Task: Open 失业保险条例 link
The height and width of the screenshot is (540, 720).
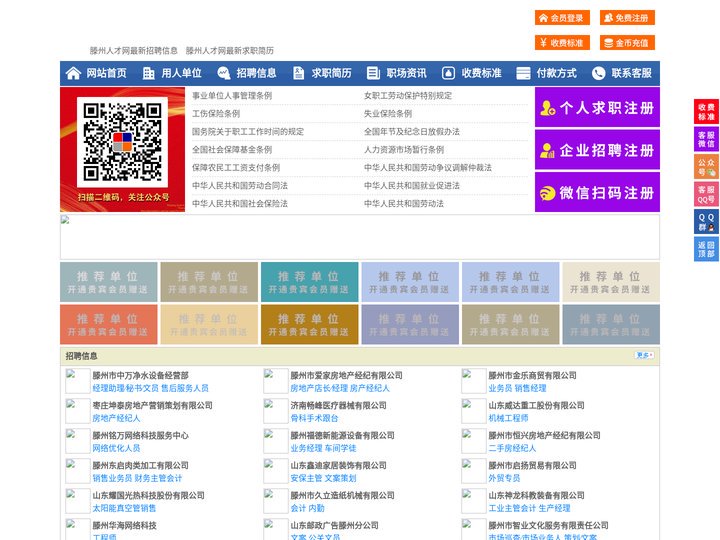Action: click(388, 113)
